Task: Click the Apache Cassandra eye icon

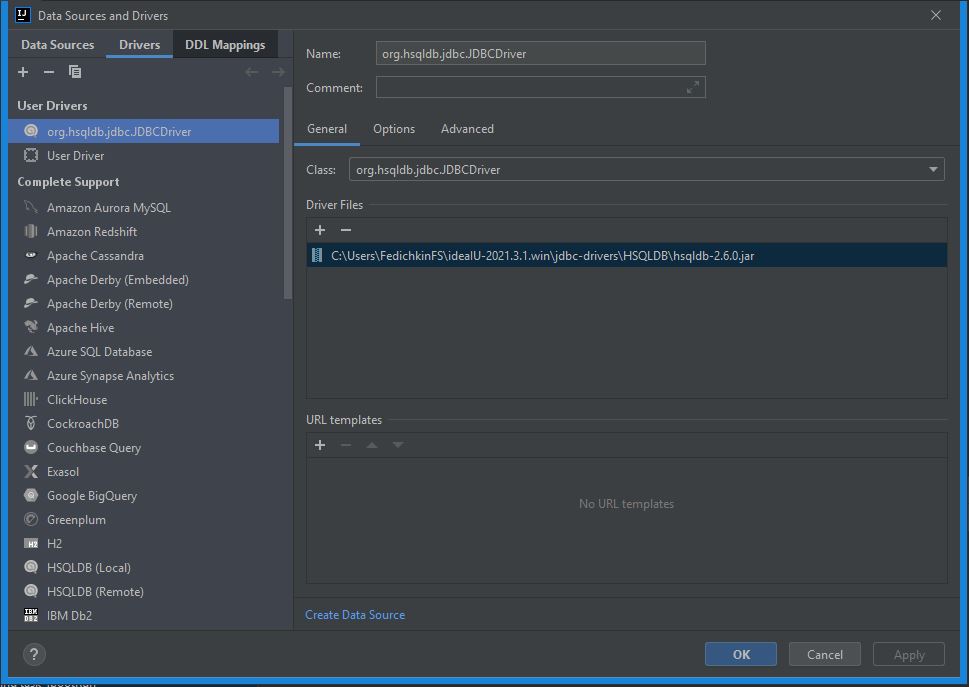Action: click(x=31, y=255)
